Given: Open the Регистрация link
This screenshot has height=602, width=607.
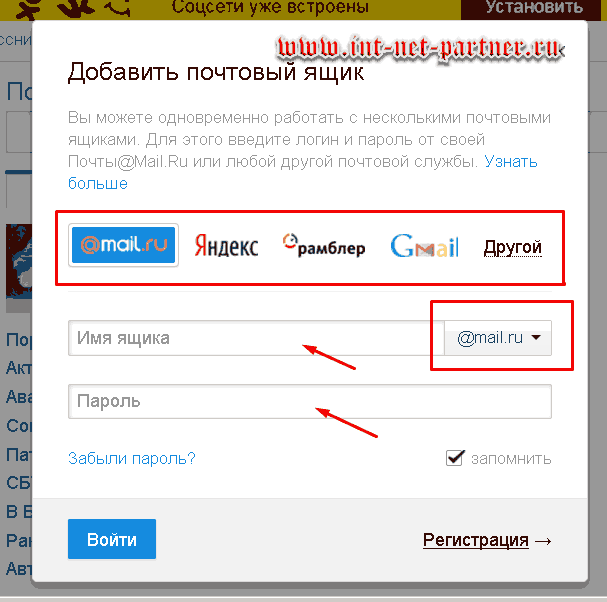Looking at the screenshot, I should (x=475, y=540).
